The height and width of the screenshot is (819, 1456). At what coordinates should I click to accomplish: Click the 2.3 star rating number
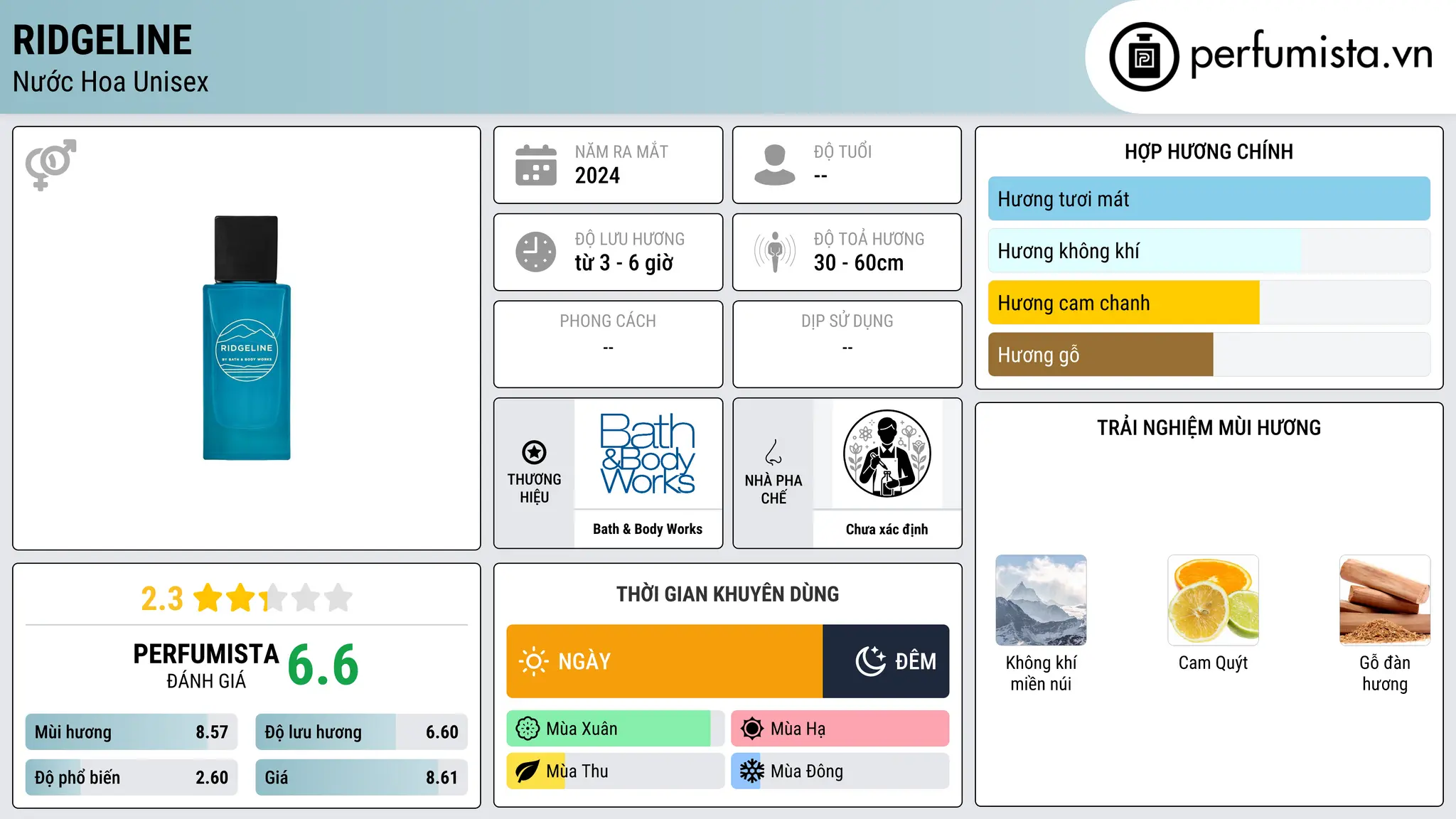click(x=162, y=599)
